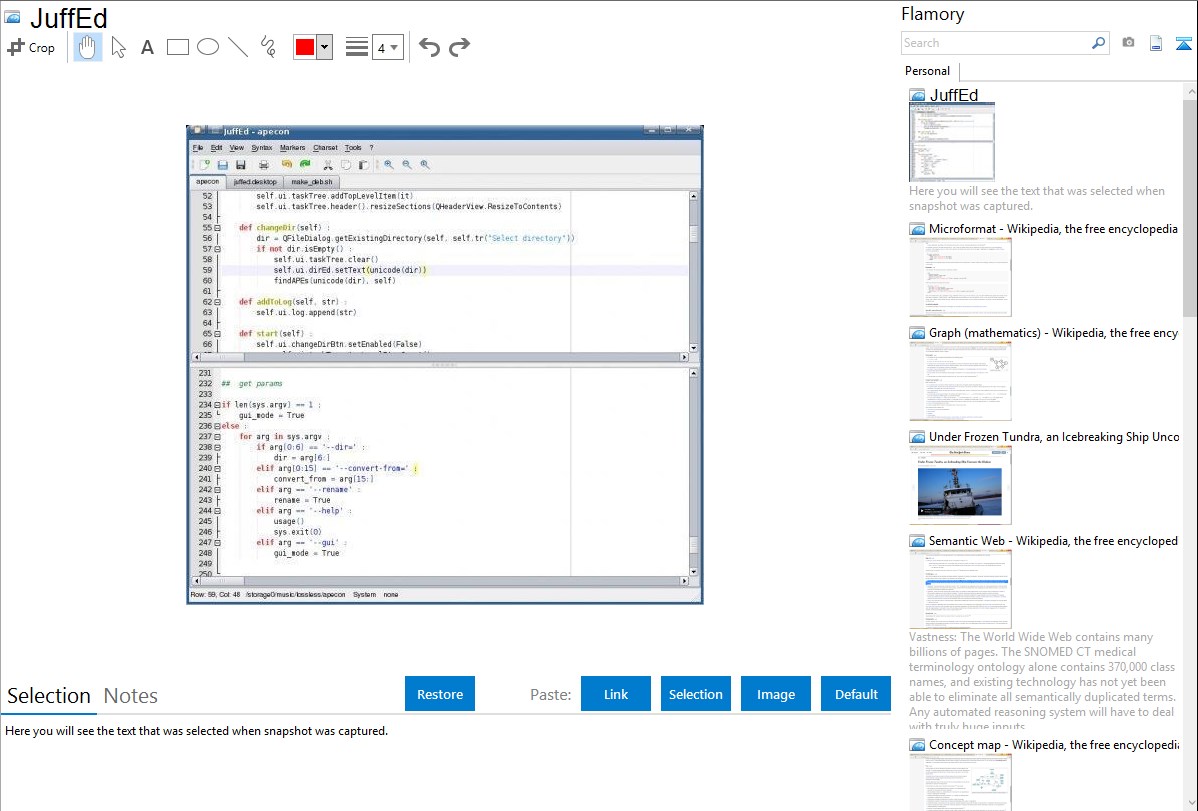Click the Restore button
The width and height of the screenshot is (1198, 811).
point(440,694)
